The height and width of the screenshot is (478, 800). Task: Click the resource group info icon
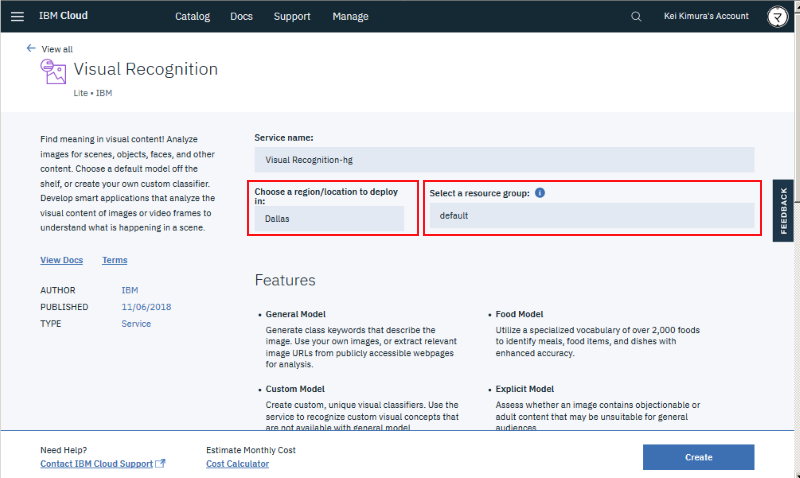pos(540,191)
